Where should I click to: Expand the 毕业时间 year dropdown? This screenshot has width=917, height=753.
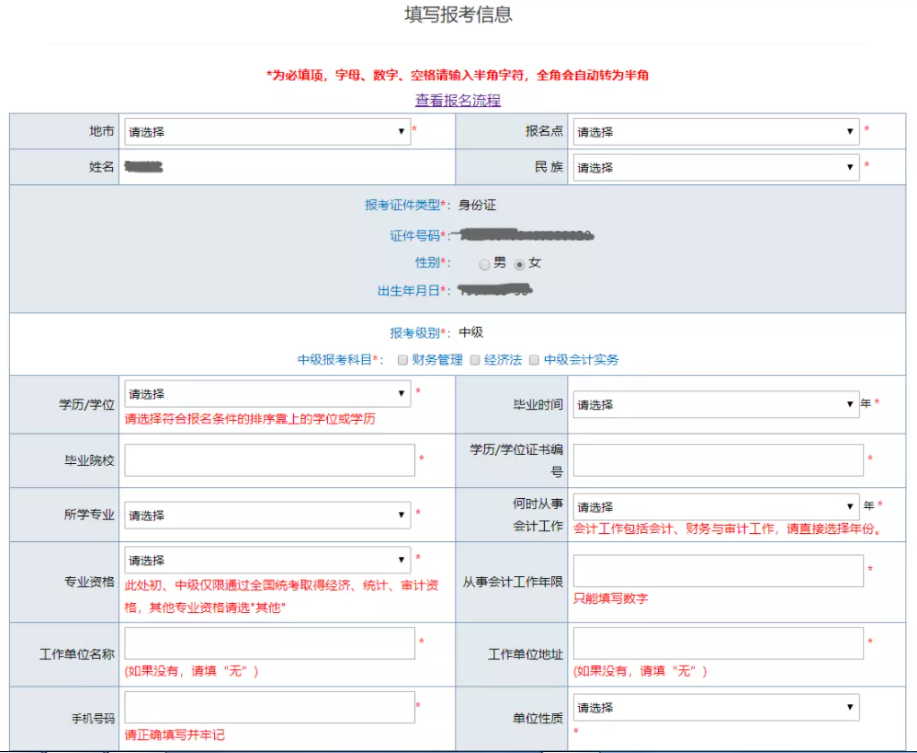[x=715, y=405]
